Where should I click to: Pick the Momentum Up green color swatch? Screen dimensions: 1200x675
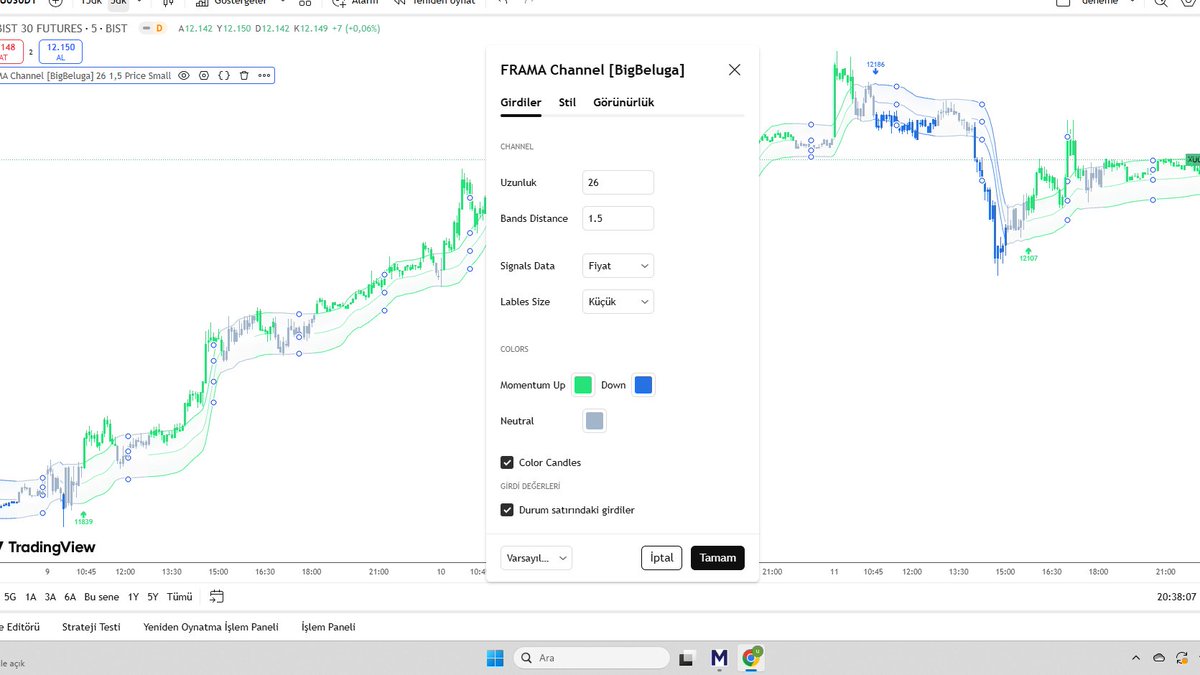[x=583, y=385]
